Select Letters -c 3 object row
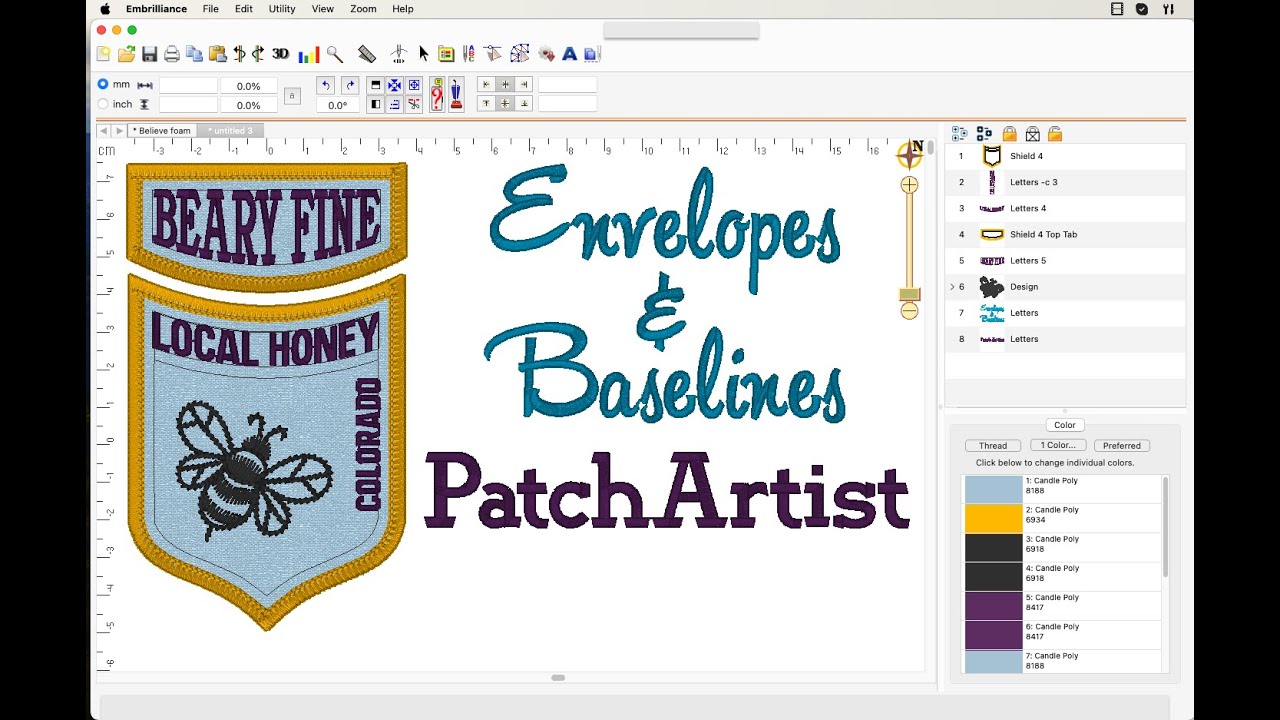Screen dimensions: 1280x720 1065,182
